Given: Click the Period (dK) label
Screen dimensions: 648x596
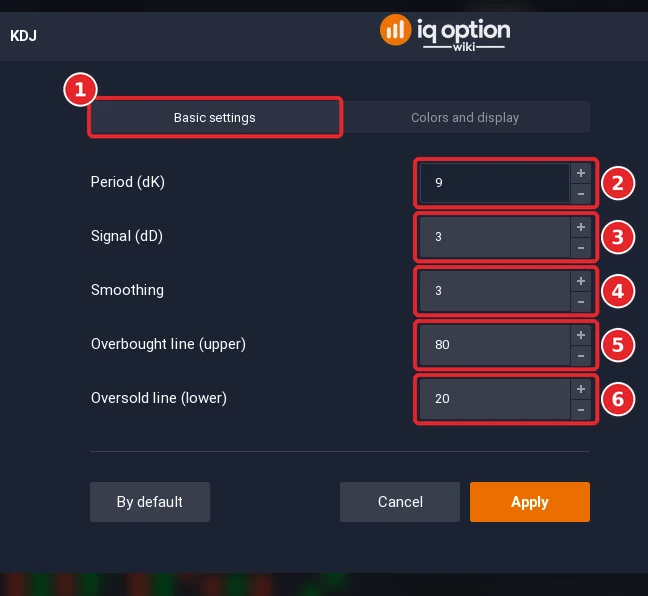Looking at the screenshot, I should click(x=128, y=182).
